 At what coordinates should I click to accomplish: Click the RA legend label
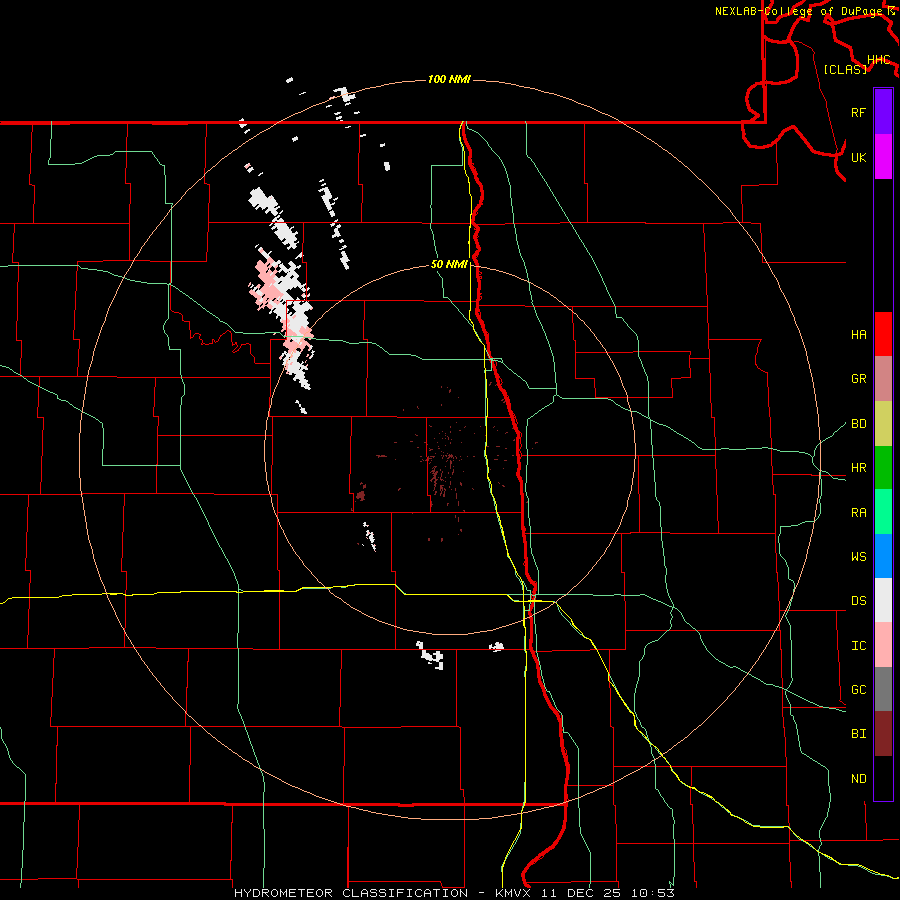(858, 513)
